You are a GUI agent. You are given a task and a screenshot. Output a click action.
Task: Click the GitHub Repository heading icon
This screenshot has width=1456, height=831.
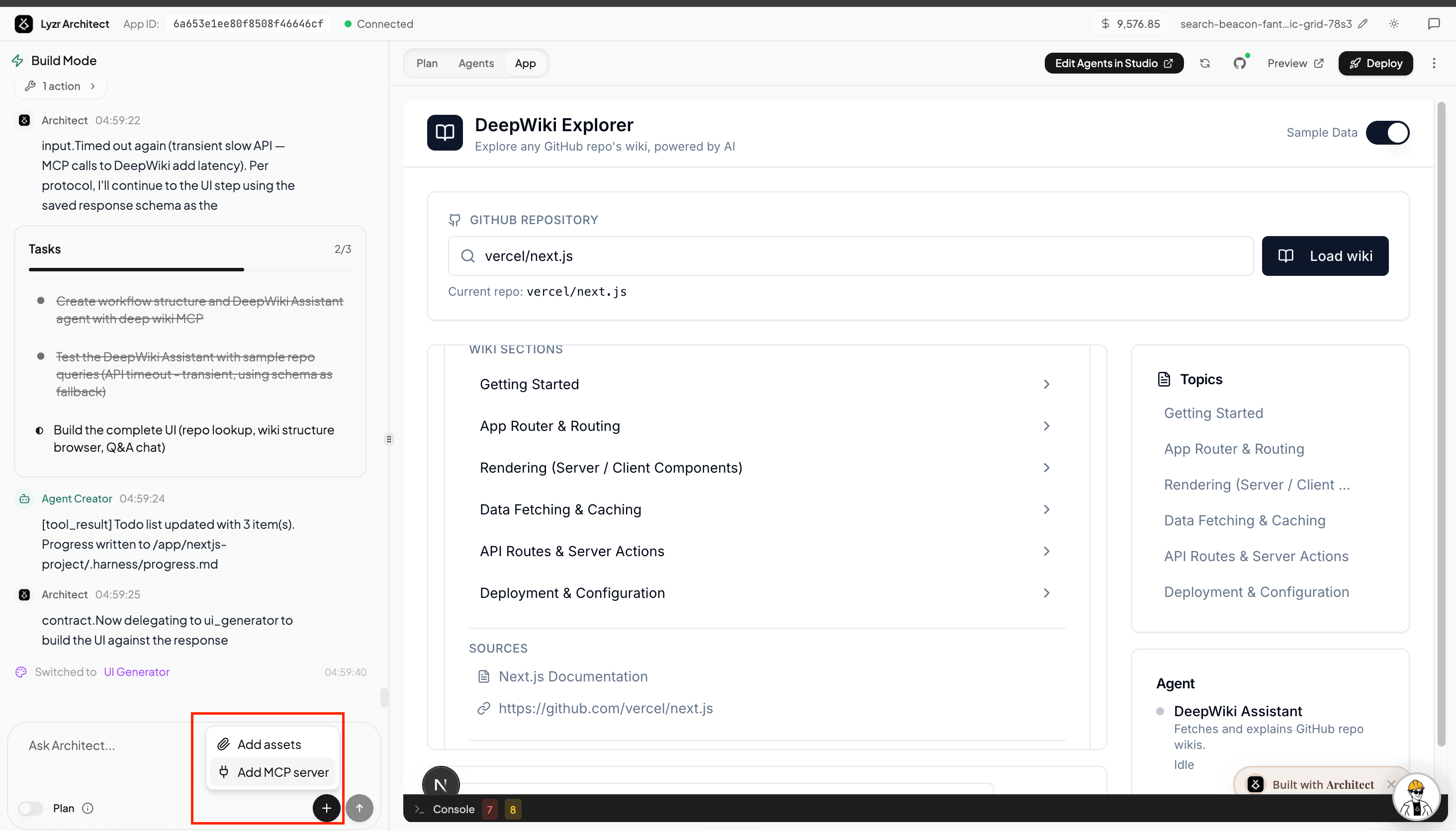(x=455, y=220)
